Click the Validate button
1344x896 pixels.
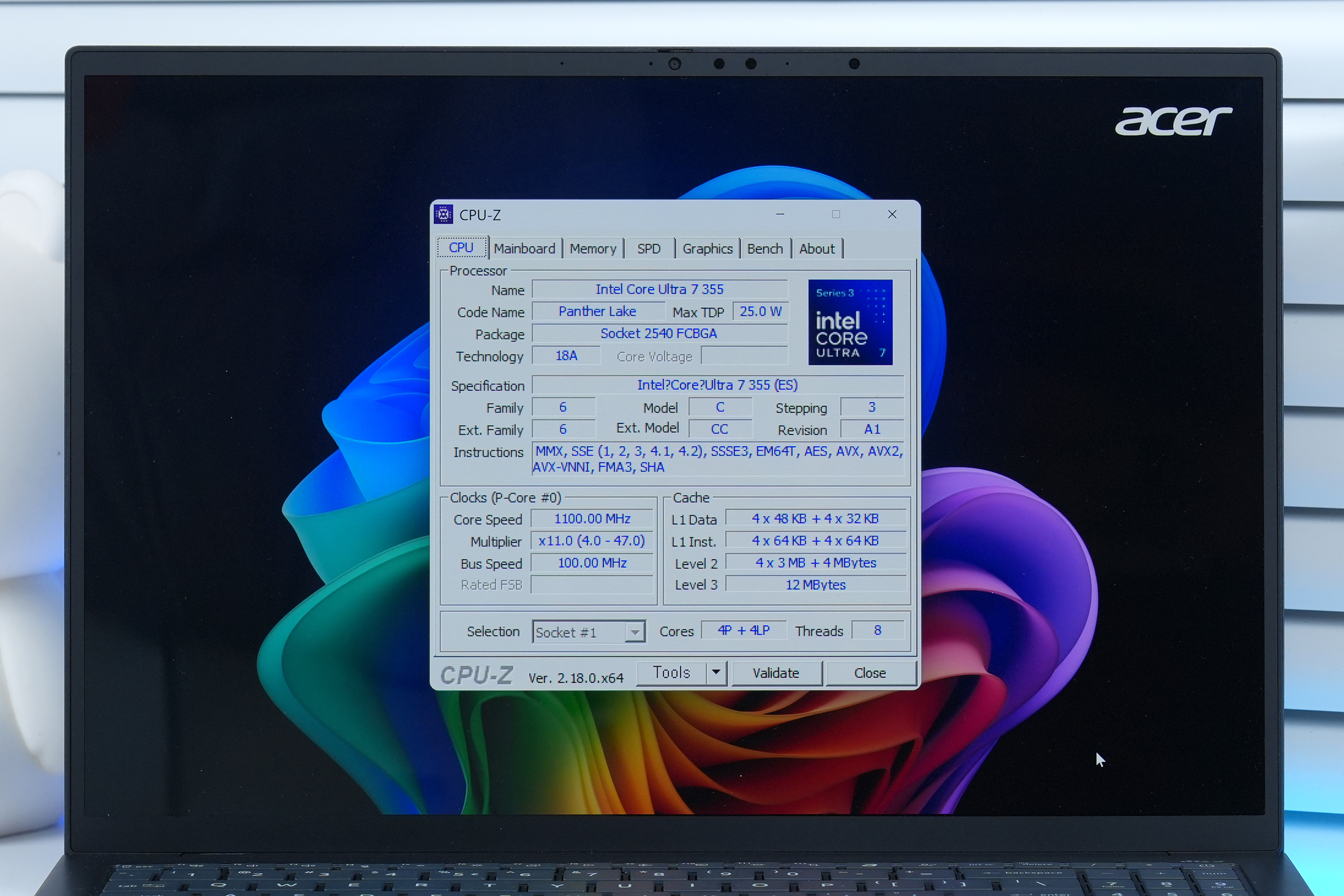[x=776, y=673]
